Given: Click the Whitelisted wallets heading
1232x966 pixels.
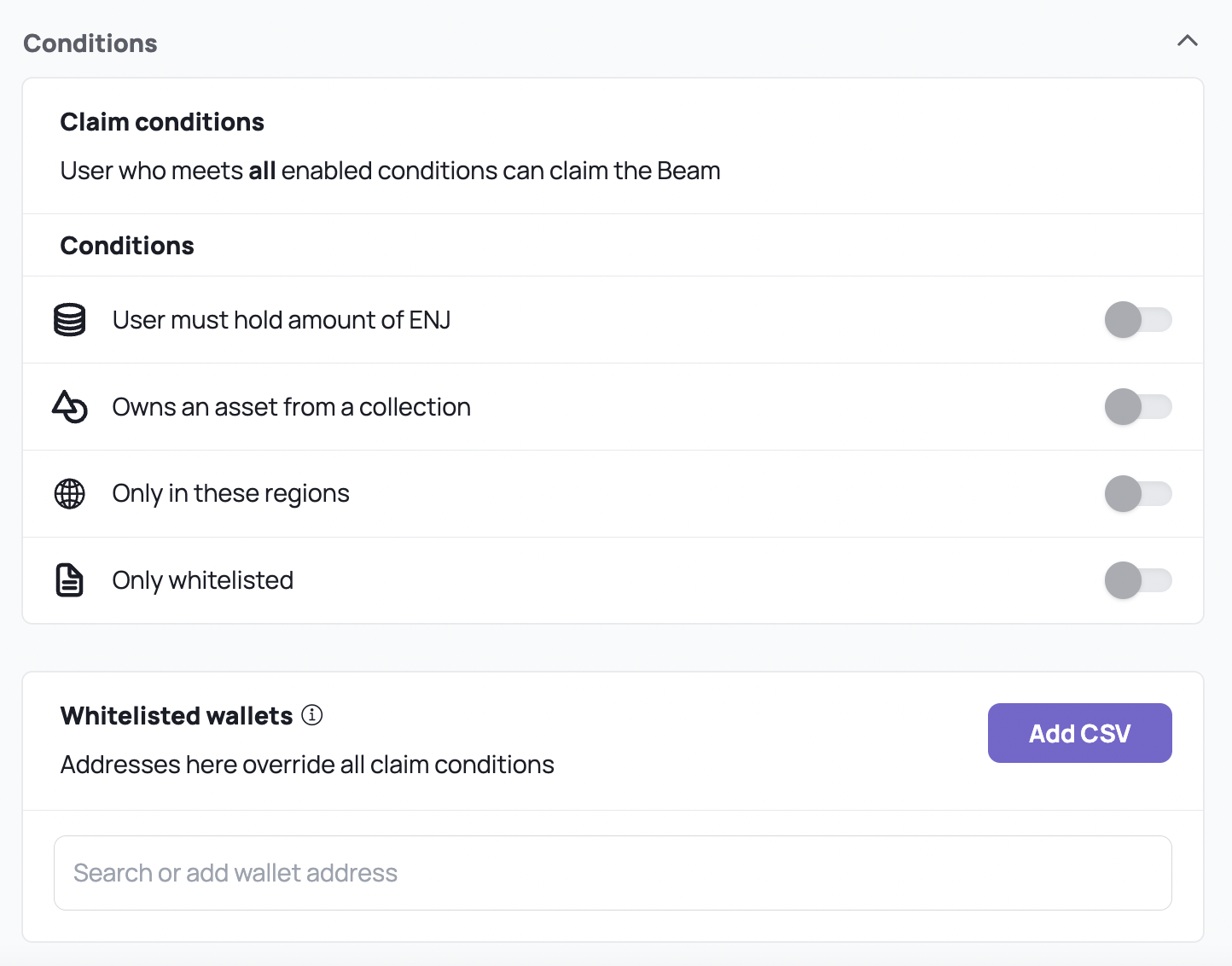Looking at the screenshot, I should click(177, 716).
